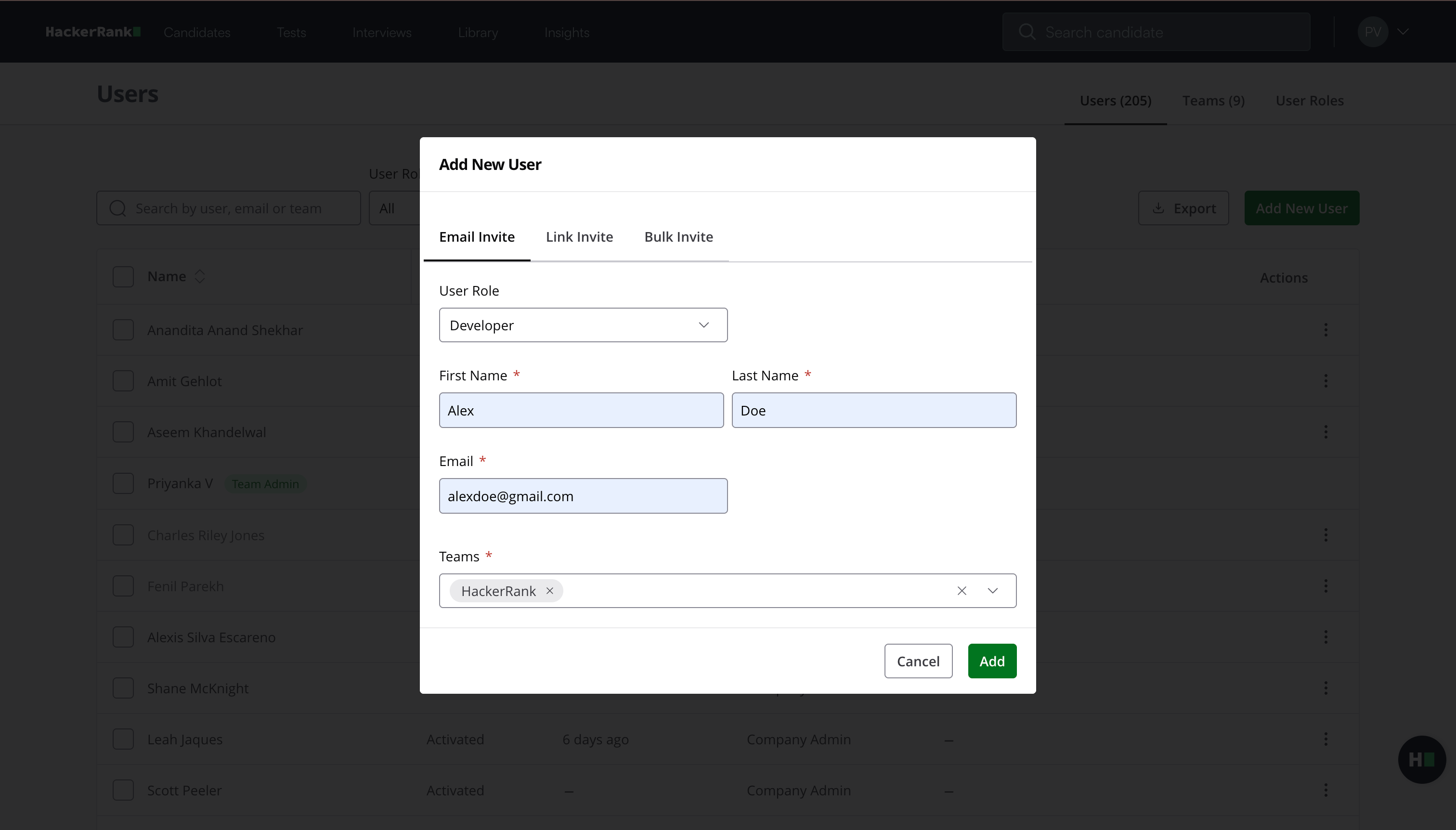Open the HackerRank help chat bubble
The height and width of the screenshot is (830, 1456).
(x=1421, y=759)
